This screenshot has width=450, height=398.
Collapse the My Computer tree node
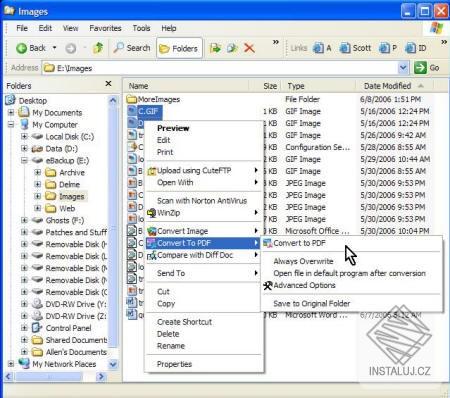point(11,125)
